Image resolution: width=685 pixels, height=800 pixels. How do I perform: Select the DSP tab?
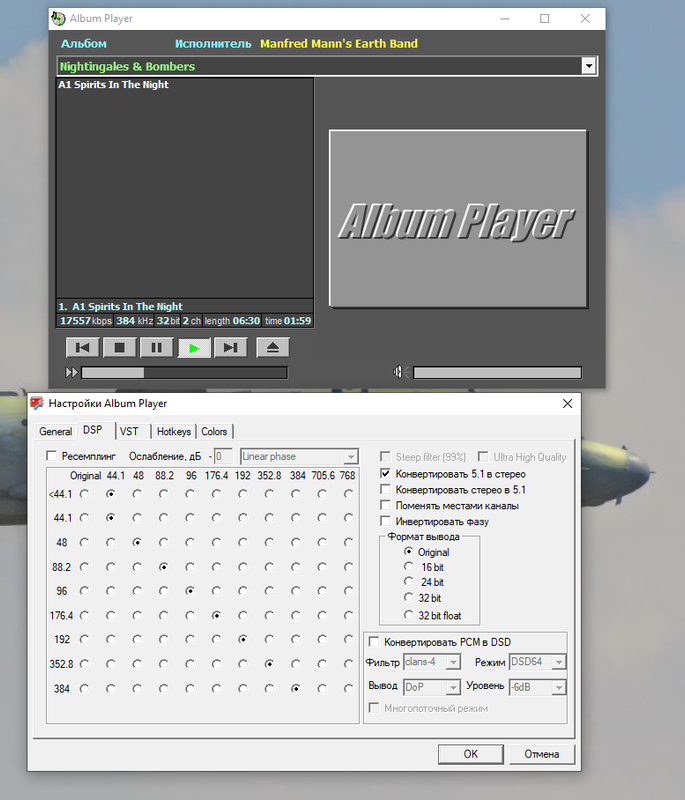click(x=92, y=430)
